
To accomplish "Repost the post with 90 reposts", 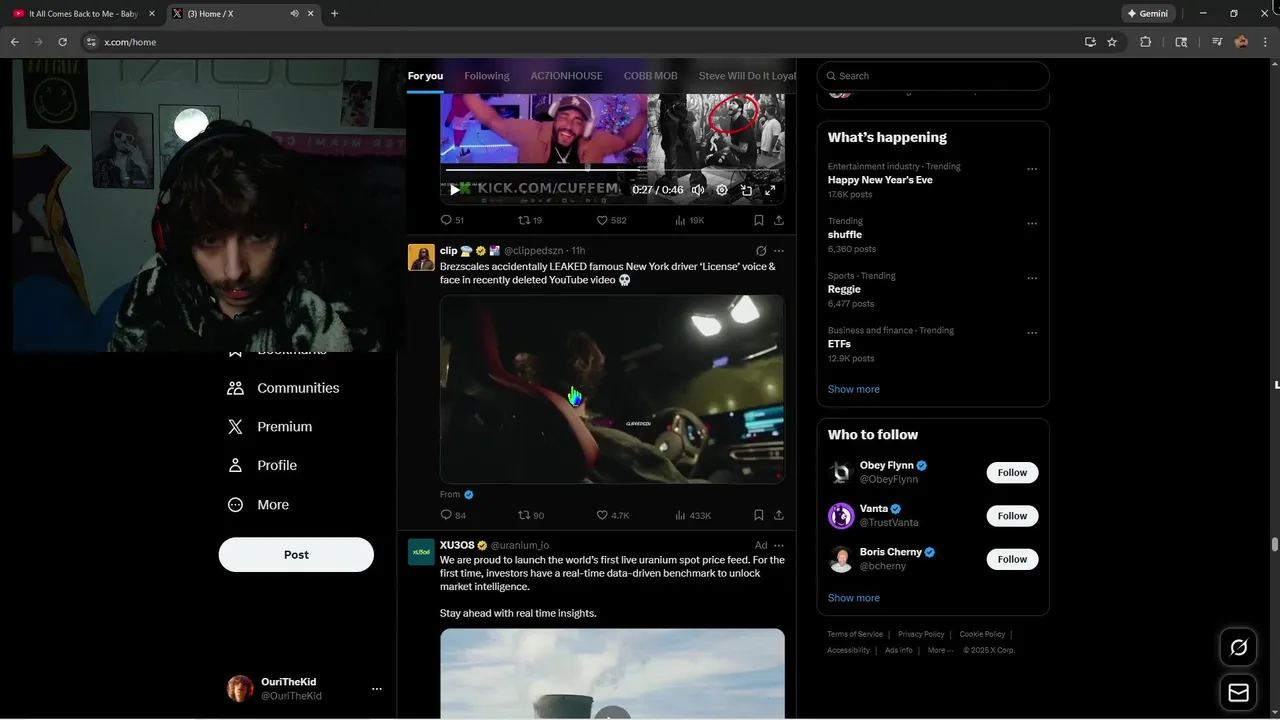I will click(531, 515).
